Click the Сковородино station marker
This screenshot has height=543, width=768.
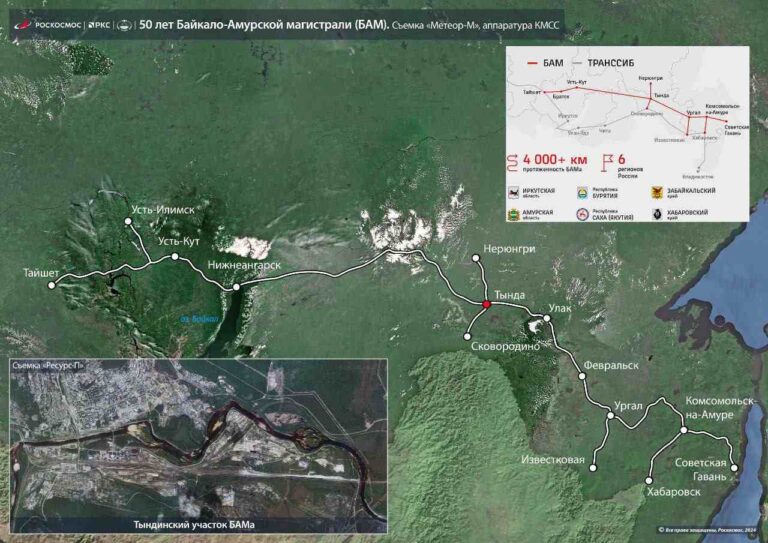pyautogui.click(x=467, y=336)
